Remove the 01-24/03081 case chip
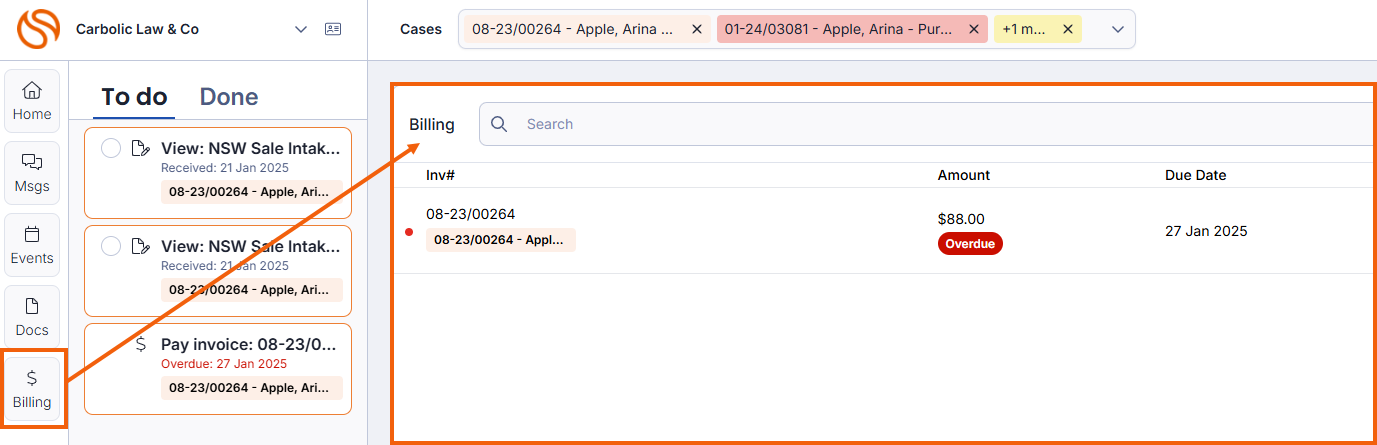The height and width of the screenshot is (445, 1377). point(973,30)
